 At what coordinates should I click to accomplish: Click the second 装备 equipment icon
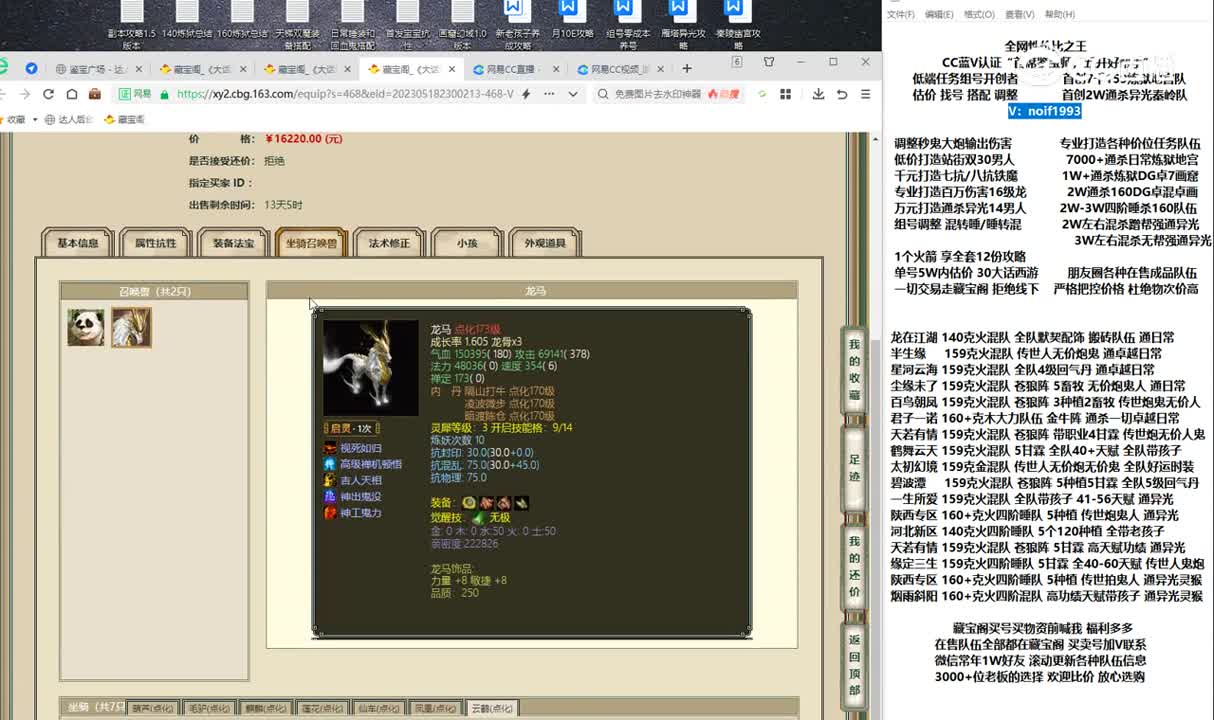[x=486, y=502]
